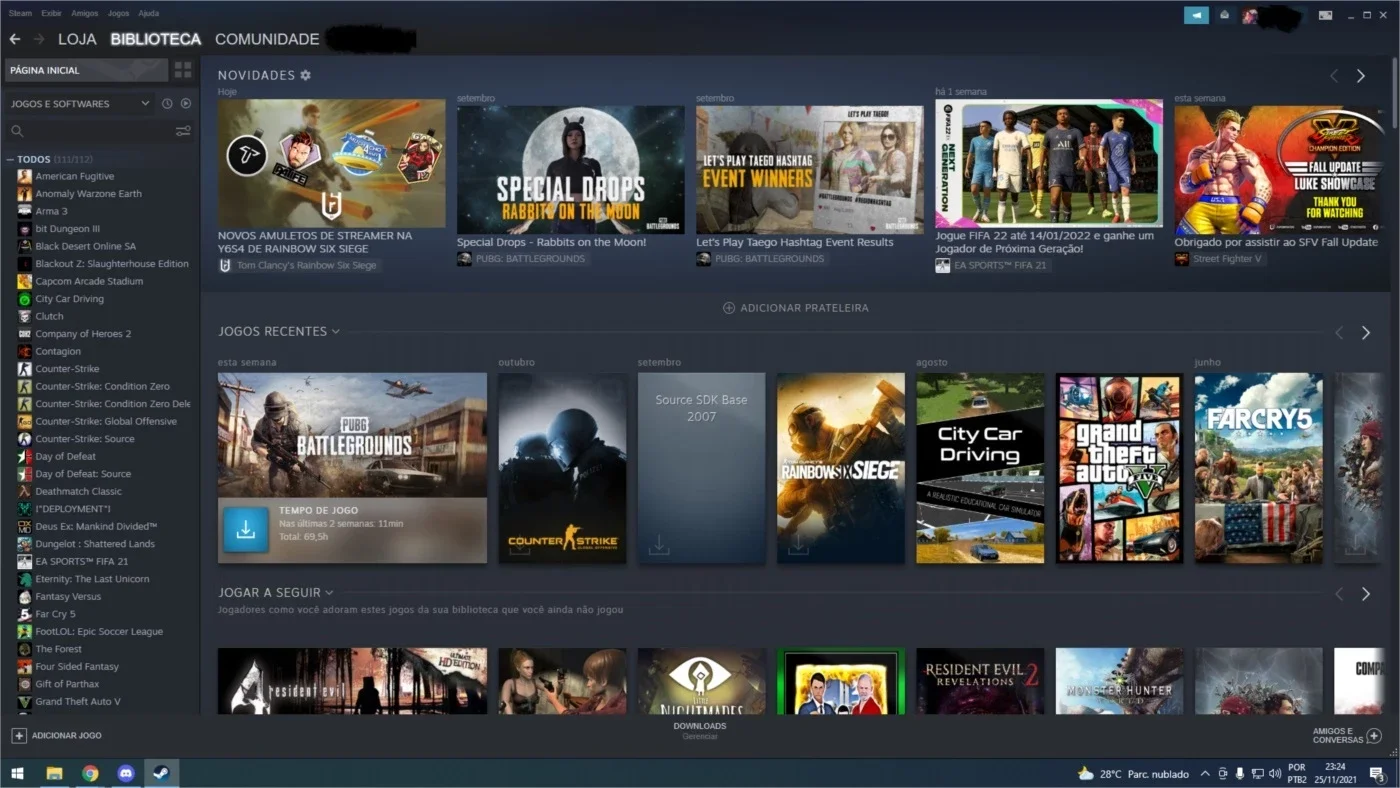The width and height of the screenshot is (1400, 788).
Task: Open the Steam inbox envelope icon
Action: [x=1224, y=15]
